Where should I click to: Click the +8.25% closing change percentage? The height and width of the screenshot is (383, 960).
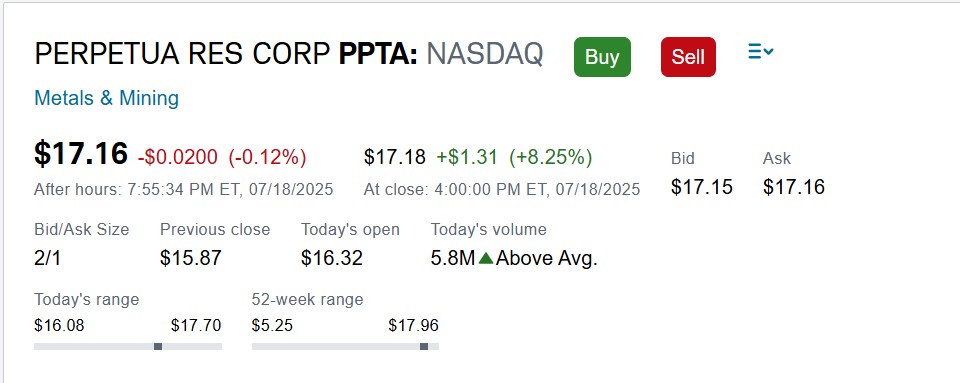point(550,157)
